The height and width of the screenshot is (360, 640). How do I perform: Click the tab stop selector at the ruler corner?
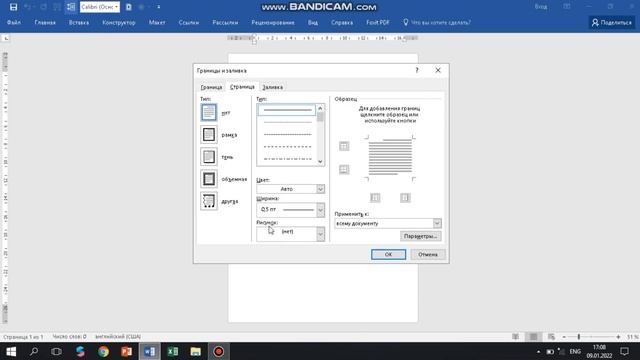tap(6, 38)
